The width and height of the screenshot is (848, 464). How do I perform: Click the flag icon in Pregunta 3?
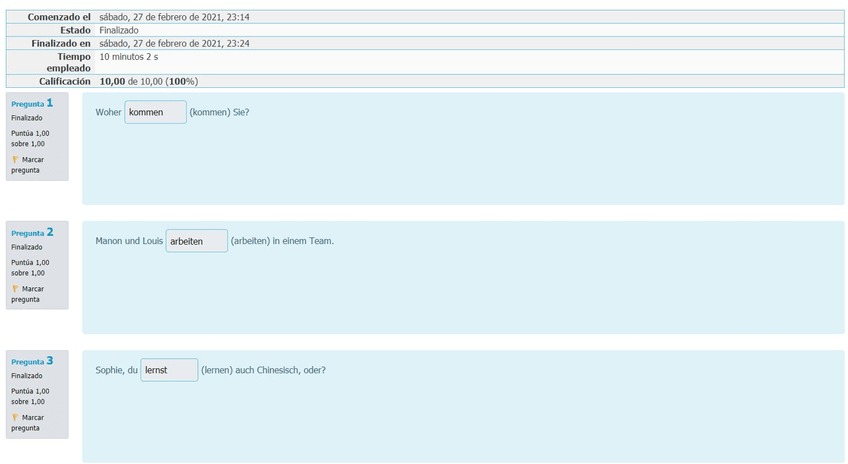(15, 417)
